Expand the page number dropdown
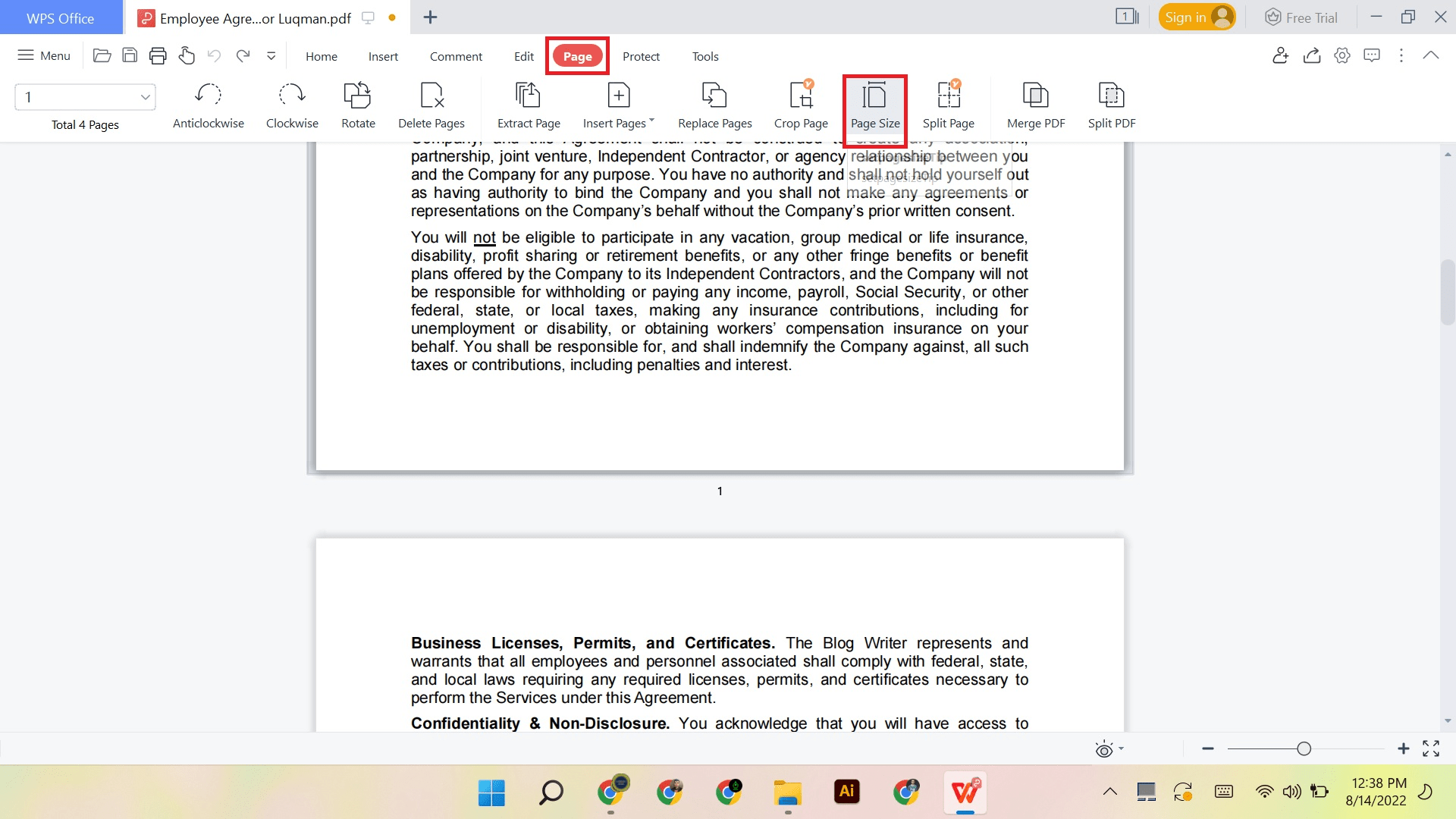 pos(145,97)
